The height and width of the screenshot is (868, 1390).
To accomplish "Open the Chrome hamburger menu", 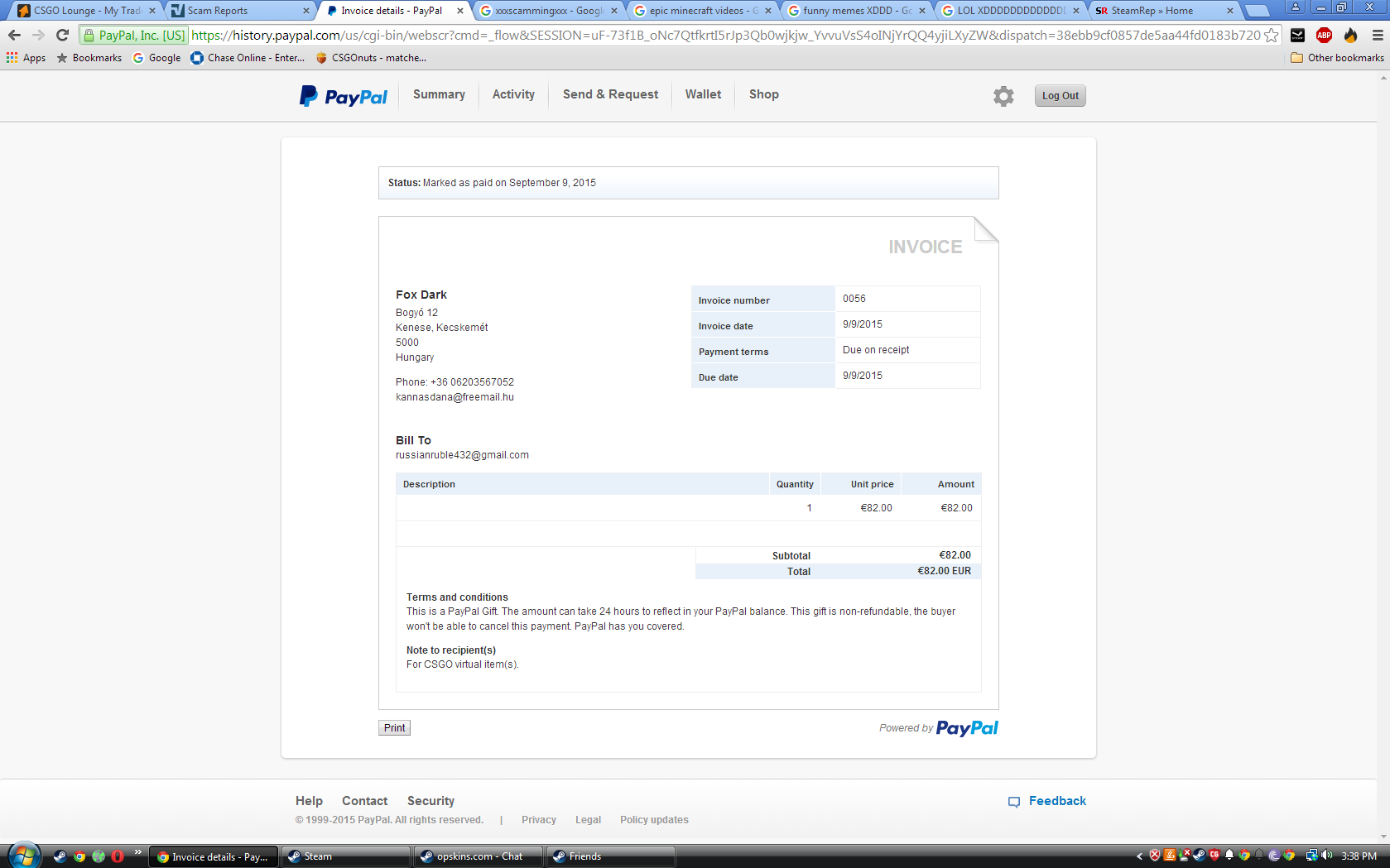I will coord(1377,36).
